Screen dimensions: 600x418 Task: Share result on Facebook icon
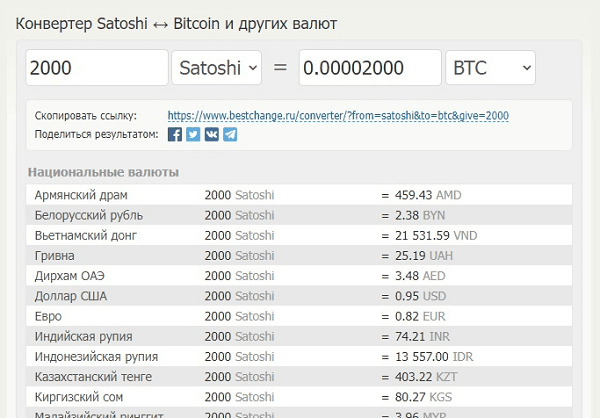(174, 135)
